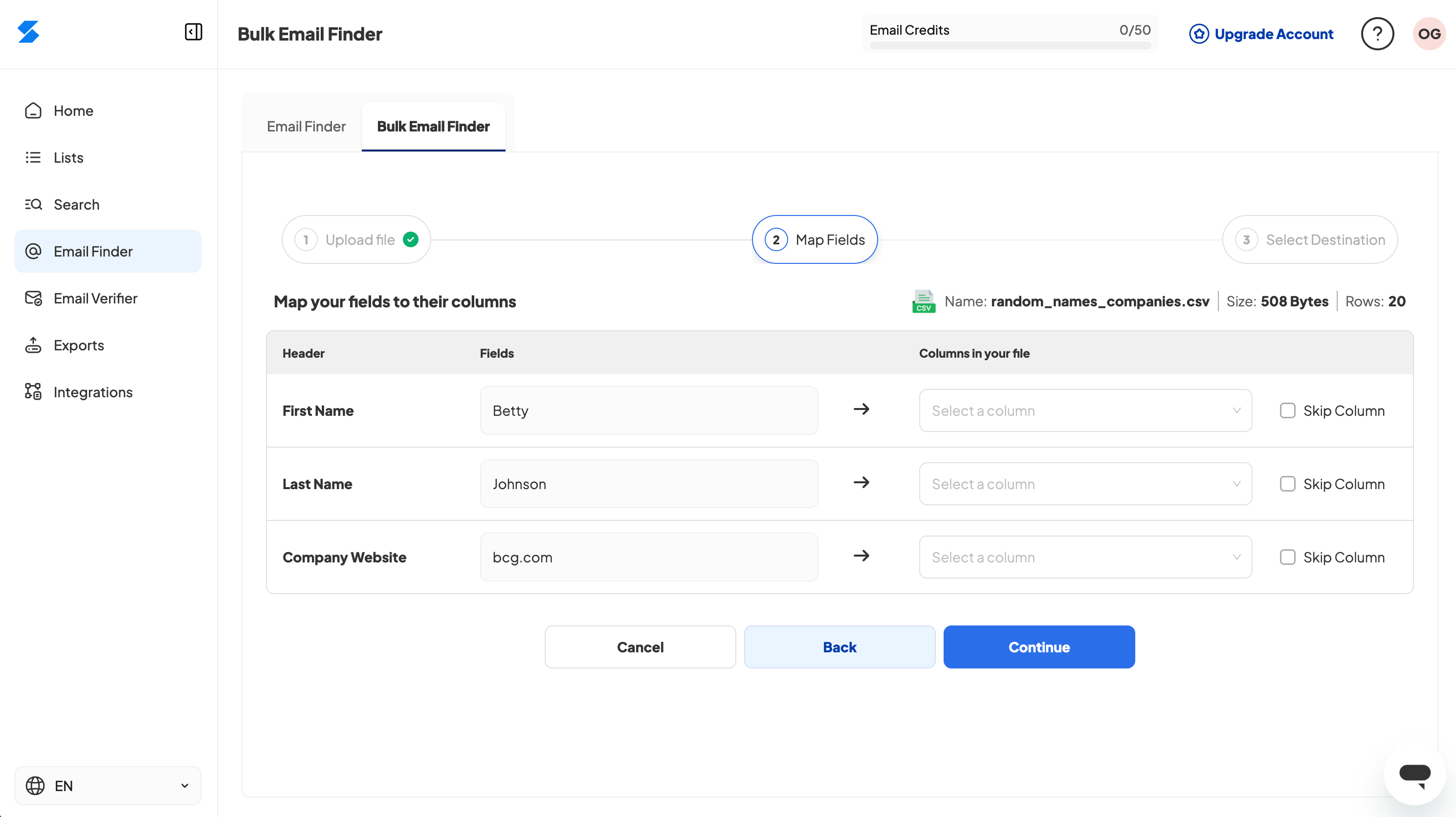Check Skip Column for Company Website
The height and width of the screenshot is (817, 1456).
[x=1287, y=558]
